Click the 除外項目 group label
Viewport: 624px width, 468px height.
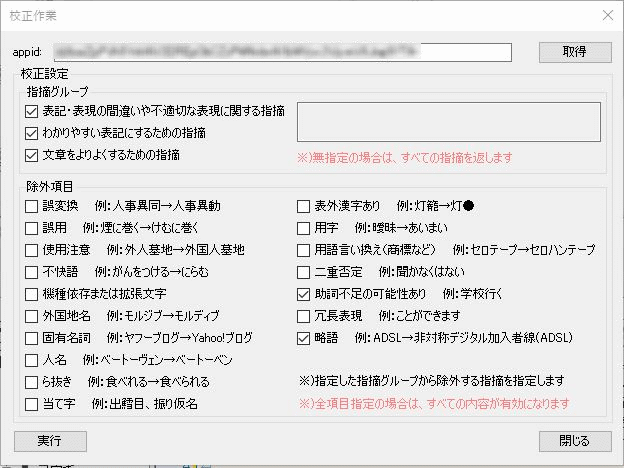tap(50, 186)
